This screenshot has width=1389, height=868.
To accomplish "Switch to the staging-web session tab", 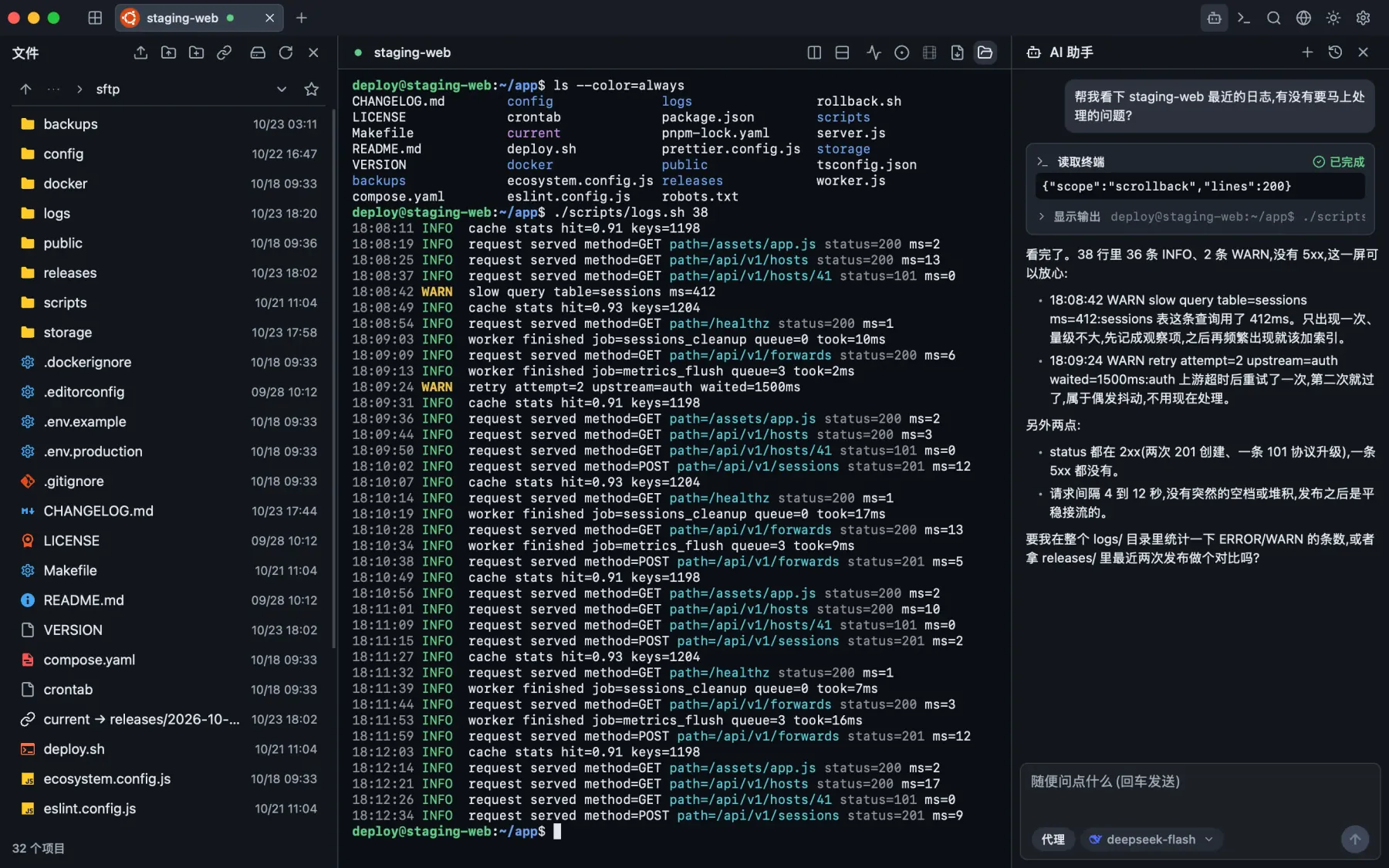I will [199, 18].
